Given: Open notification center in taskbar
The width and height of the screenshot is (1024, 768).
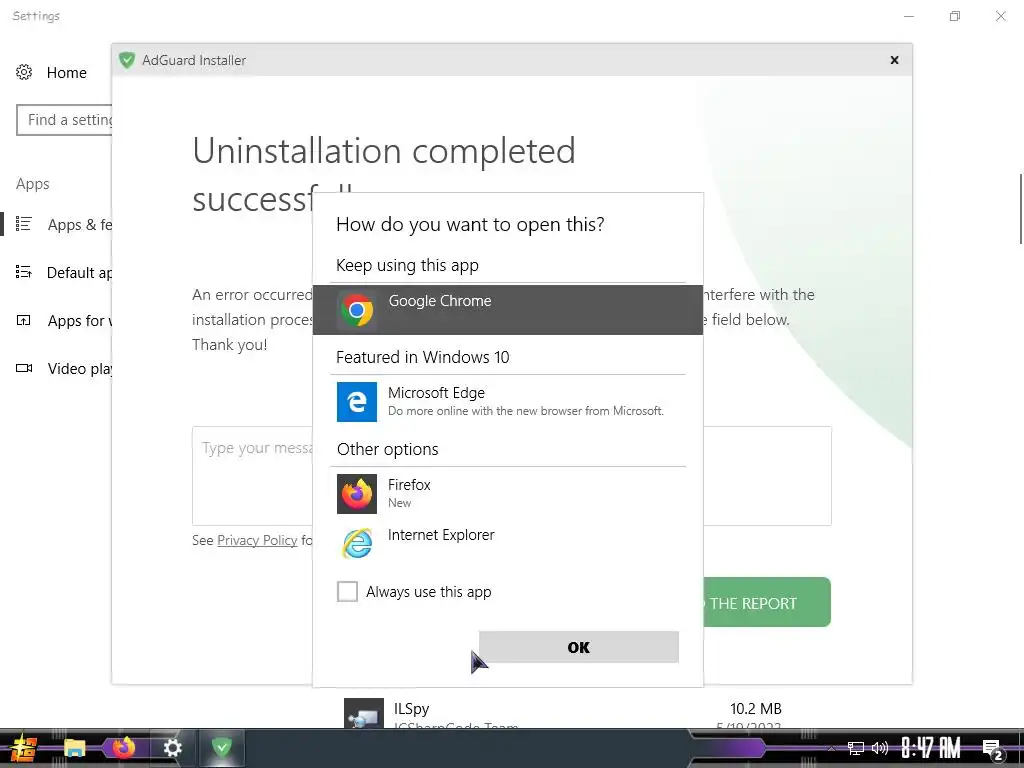Looking at the screenshot, I should click(x=993, y=750).
